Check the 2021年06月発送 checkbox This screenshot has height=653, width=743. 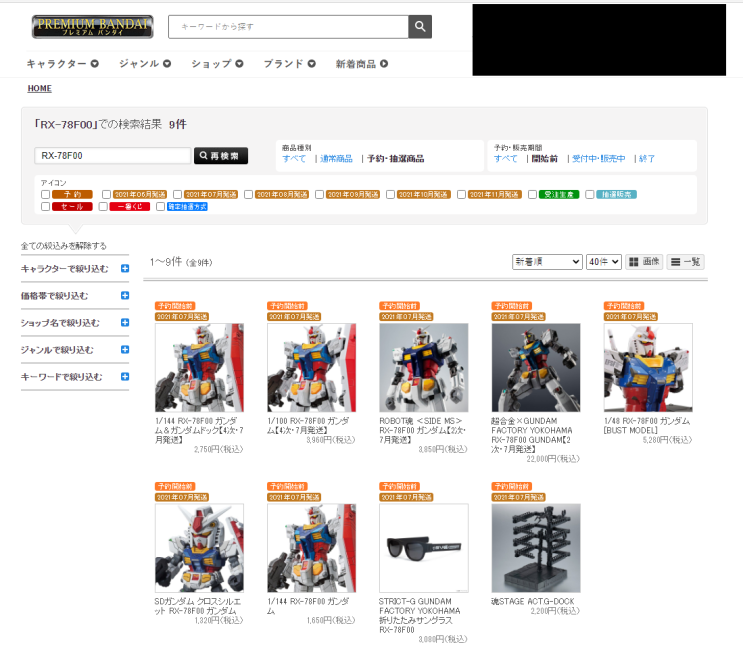107,194
